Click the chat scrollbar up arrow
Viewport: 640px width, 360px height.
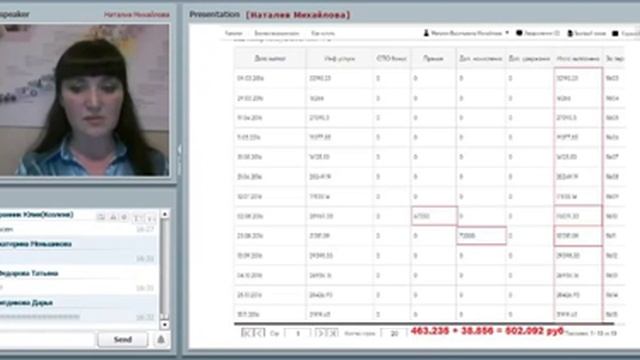[164, 214]
